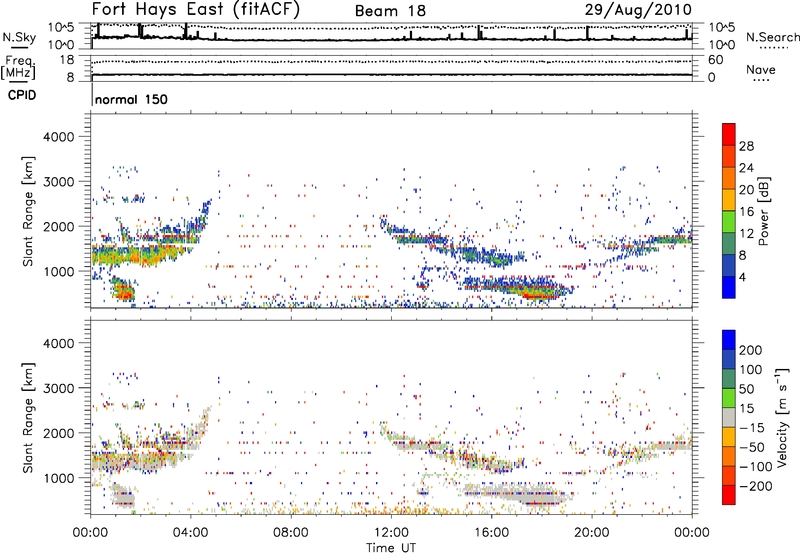The image size is (800, 554).
Task: Click the '200' tick on the velocity scale
Action: pos(751,350)
